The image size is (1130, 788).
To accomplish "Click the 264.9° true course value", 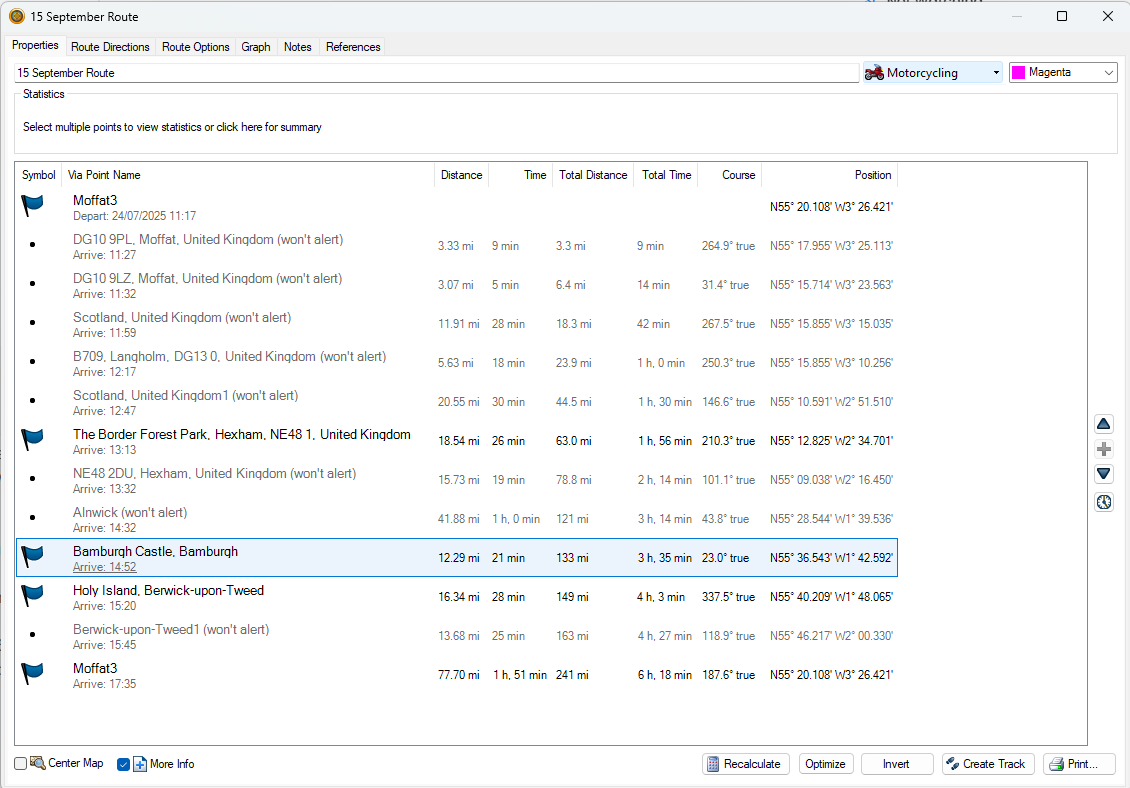I will coord(729,246).
